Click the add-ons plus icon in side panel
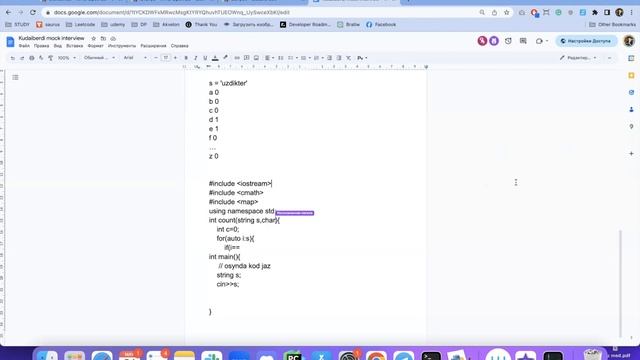 (631, 154)
